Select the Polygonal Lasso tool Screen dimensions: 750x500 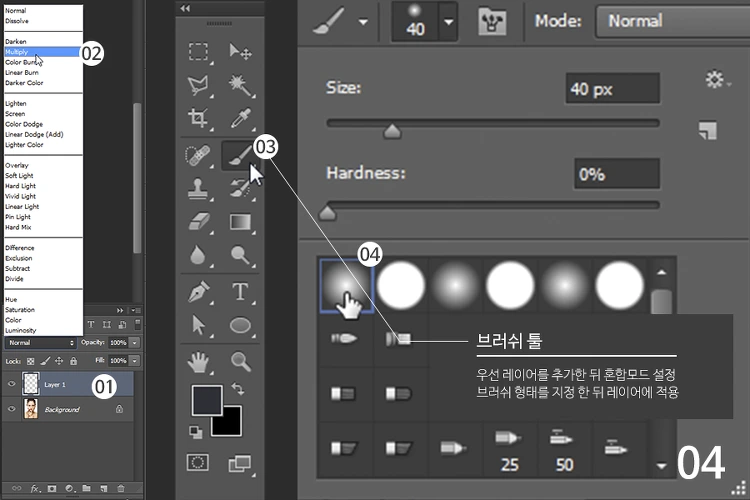pyautogui.click(x=198, y=85)
